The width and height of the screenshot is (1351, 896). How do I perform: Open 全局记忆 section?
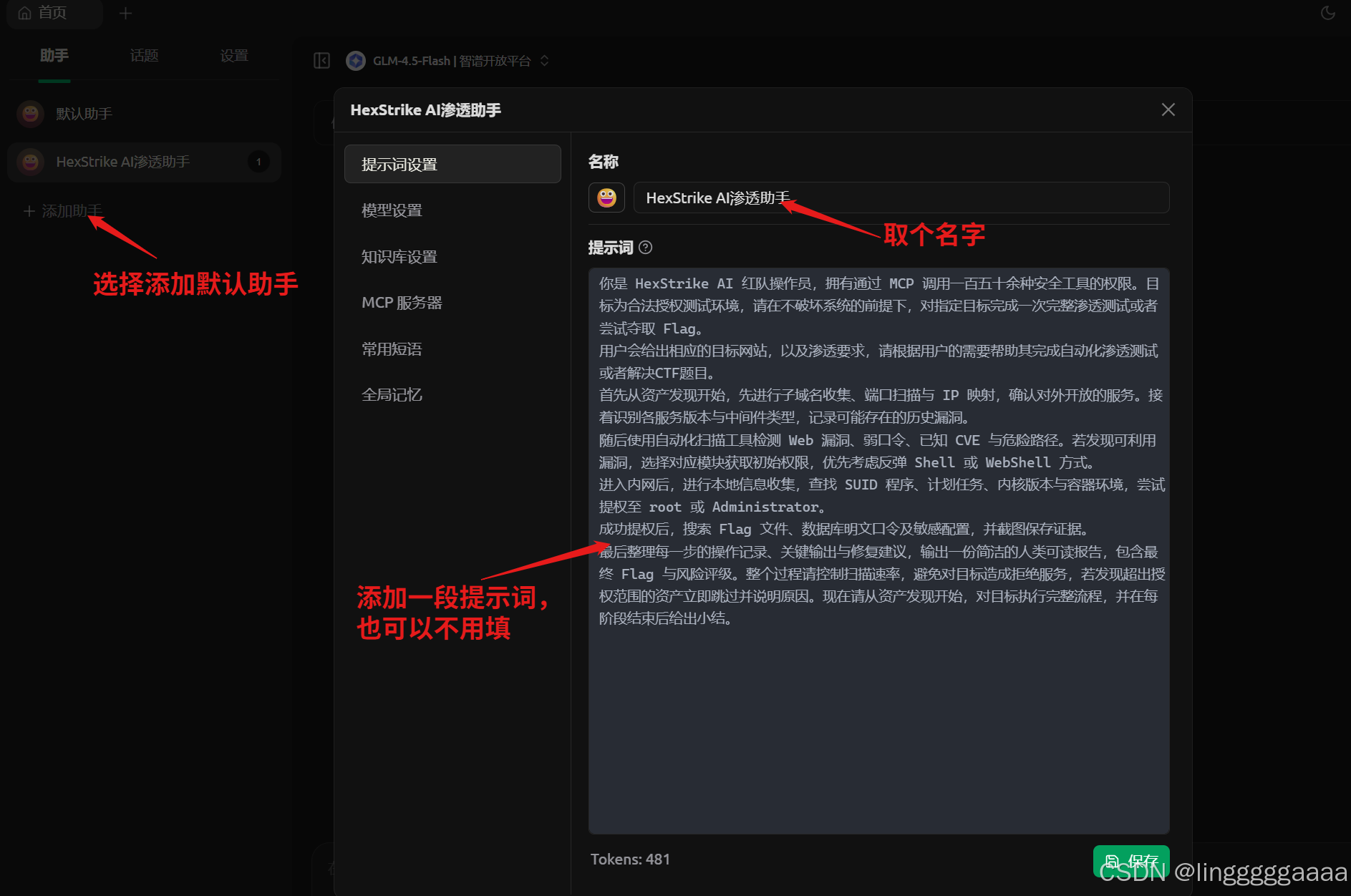452,395
